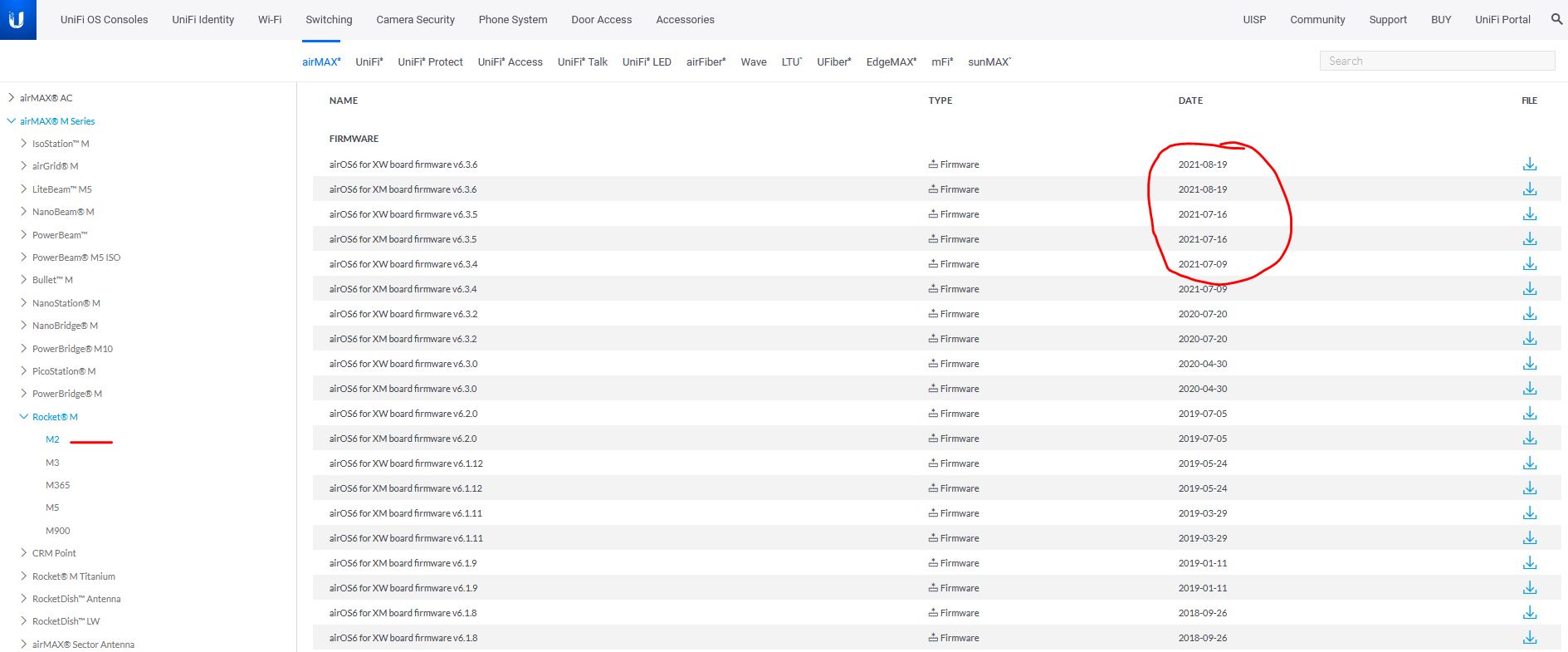Download airOS6 XW board firmware v6.1.8
The width and height of the screenshot is (1568, 652).
pyautogui.click(x=1530, y=638)
